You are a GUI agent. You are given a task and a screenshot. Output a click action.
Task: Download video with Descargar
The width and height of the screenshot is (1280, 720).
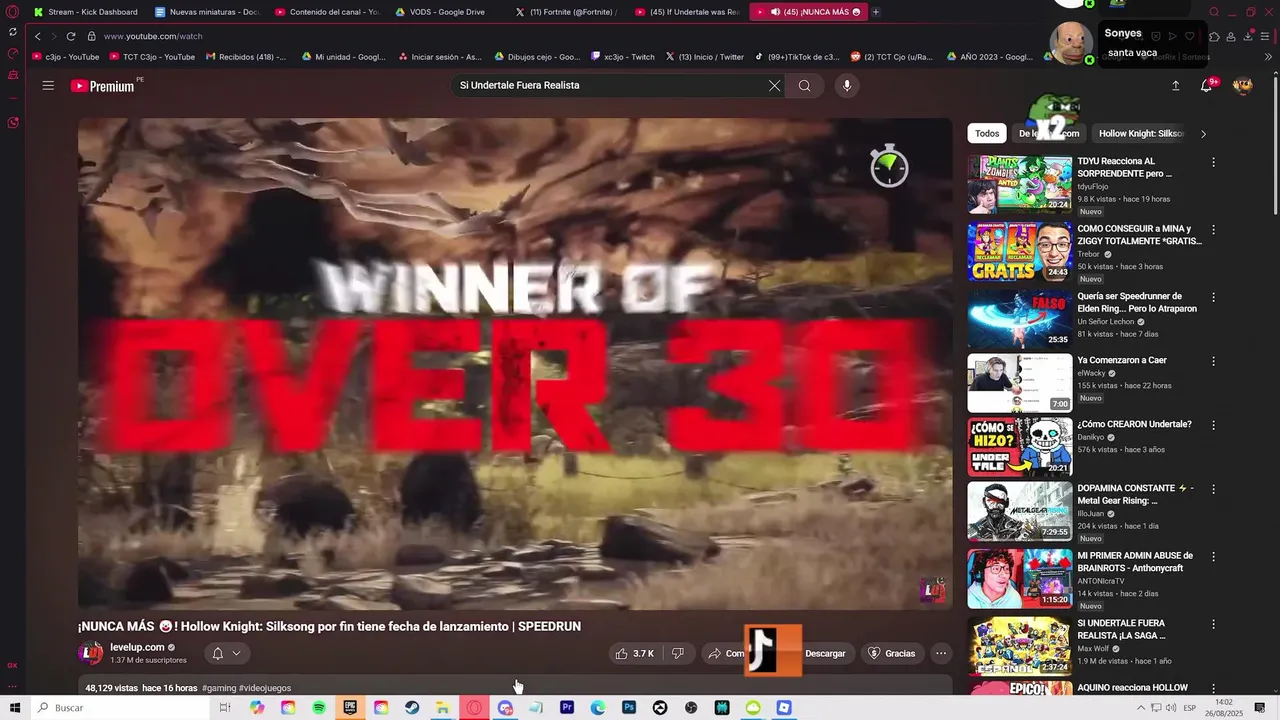pyautogui.click(x=825, y=653)
